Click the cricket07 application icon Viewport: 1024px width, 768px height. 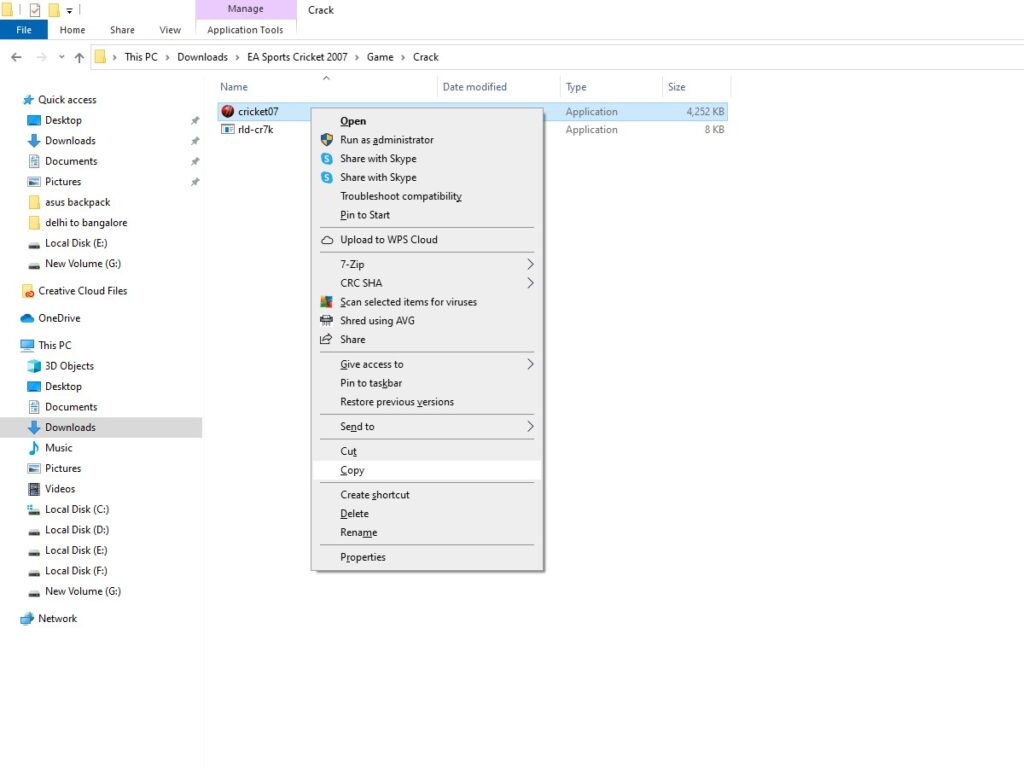(x=227, y=112)
